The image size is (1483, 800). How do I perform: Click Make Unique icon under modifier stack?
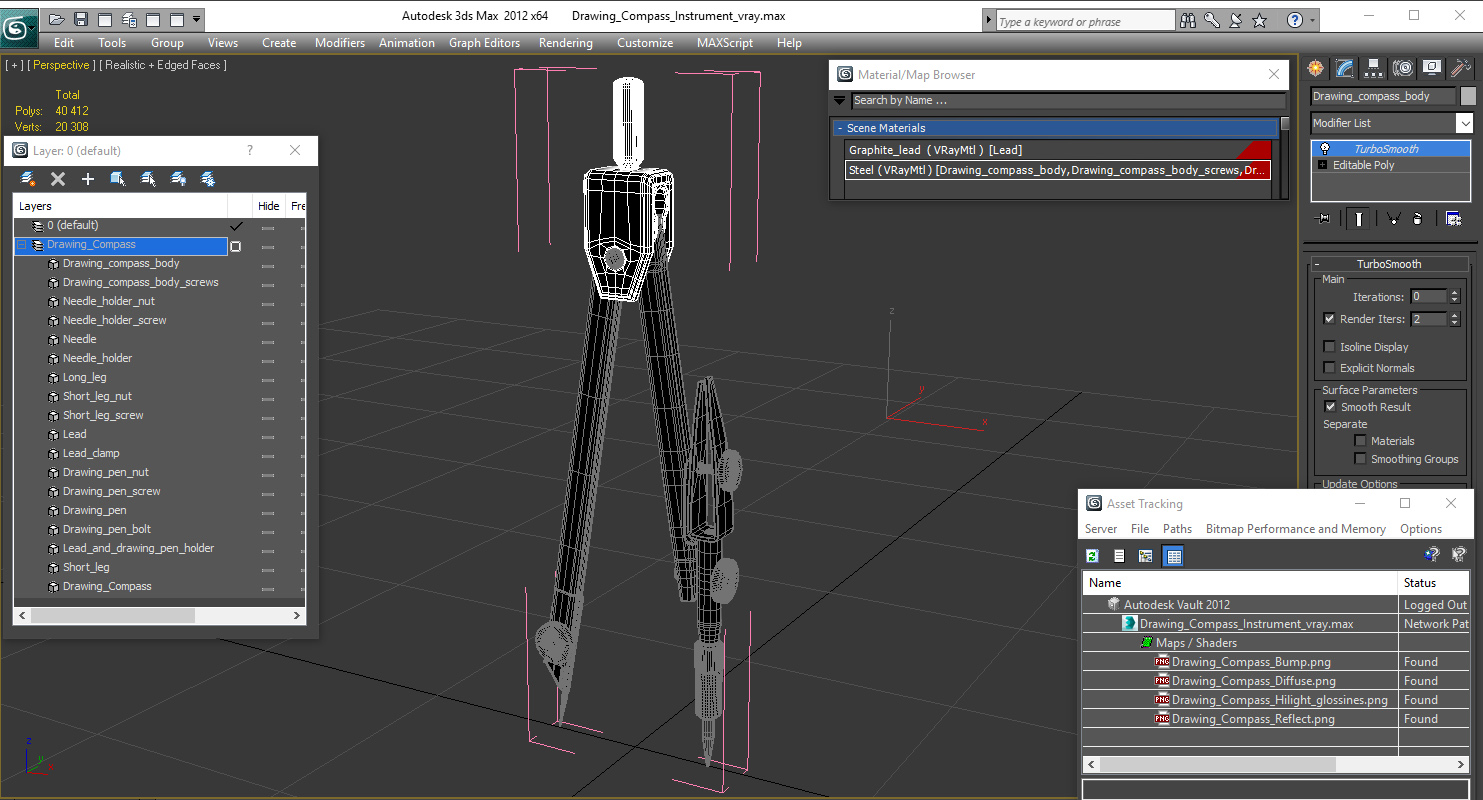tap(1393, 219)
